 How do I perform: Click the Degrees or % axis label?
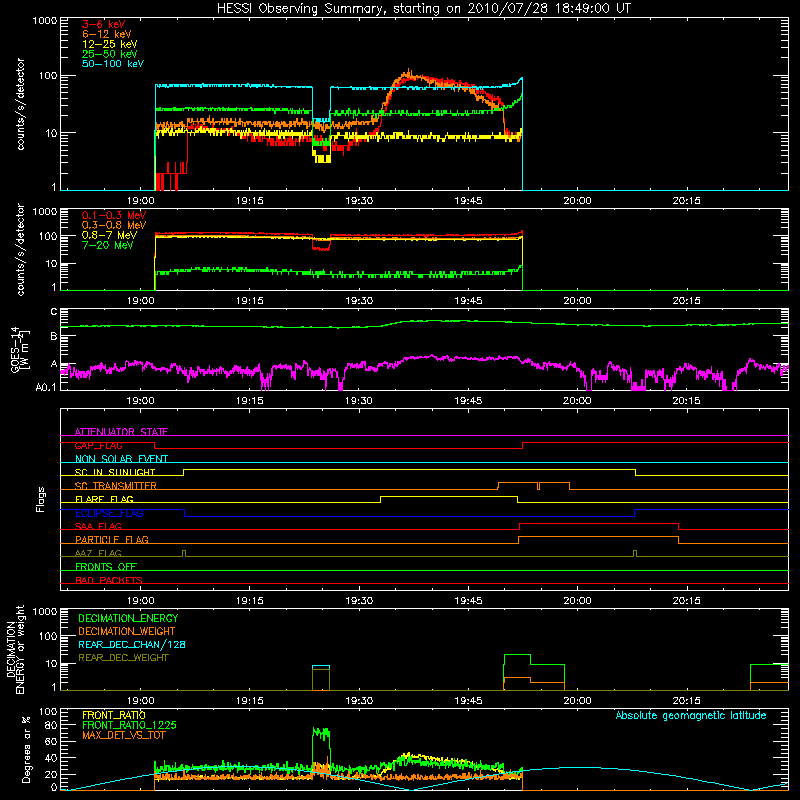26,749
